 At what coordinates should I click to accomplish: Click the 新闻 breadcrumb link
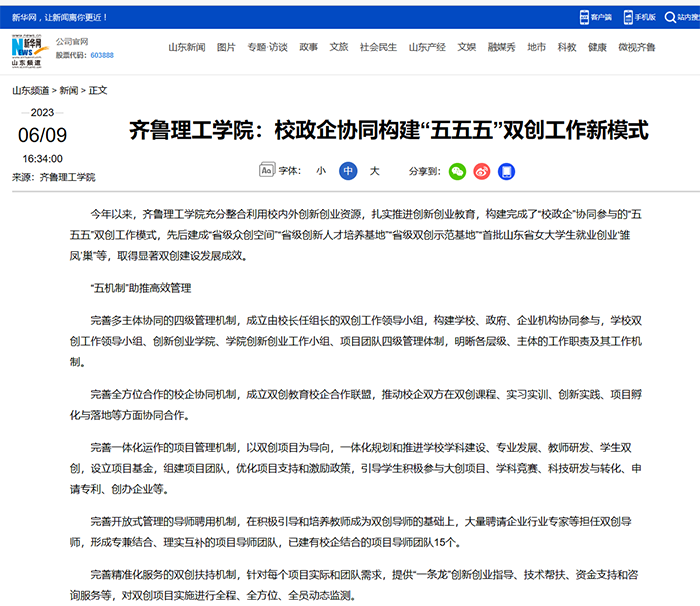(x=68, y=90)
